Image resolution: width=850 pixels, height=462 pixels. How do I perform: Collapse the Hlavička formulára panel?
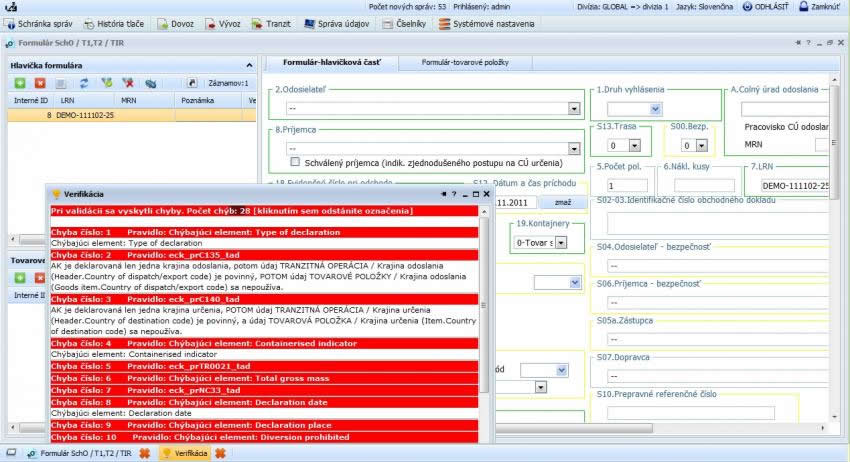tap(249, 65)
